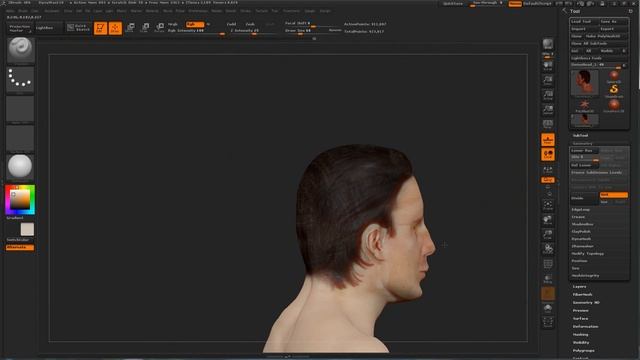The image size is (640, 360).
Task: Toggle the Rgb paint mode button
Action: click(195, 24)
